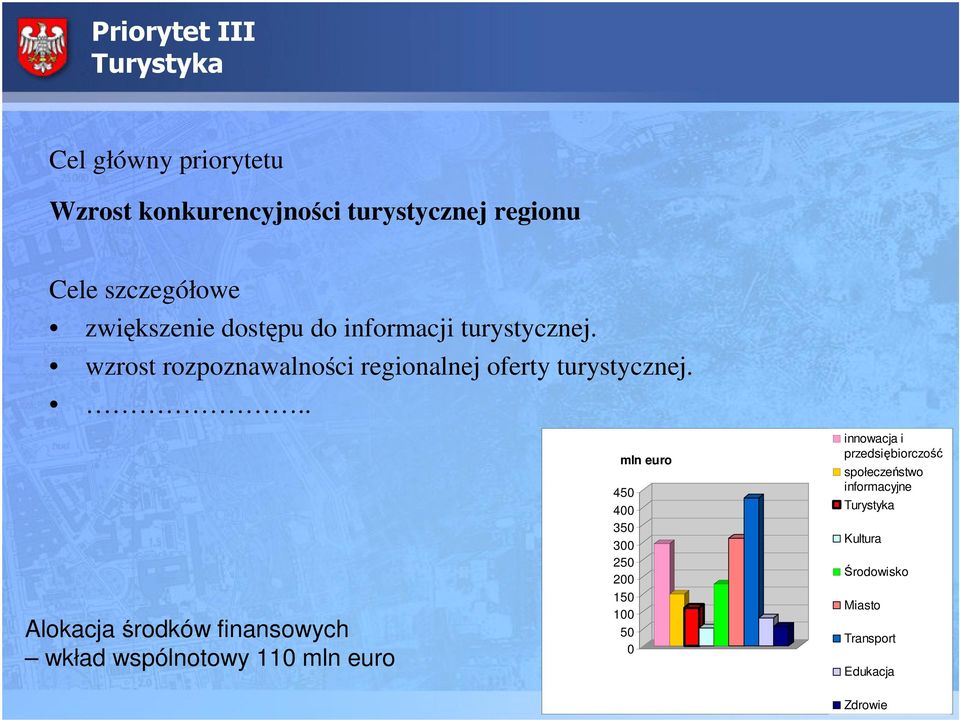Screen dimensions: 960x720
Task: Click legend label 'Transport'
Action: pyautogui.click(x=870, y=639)
